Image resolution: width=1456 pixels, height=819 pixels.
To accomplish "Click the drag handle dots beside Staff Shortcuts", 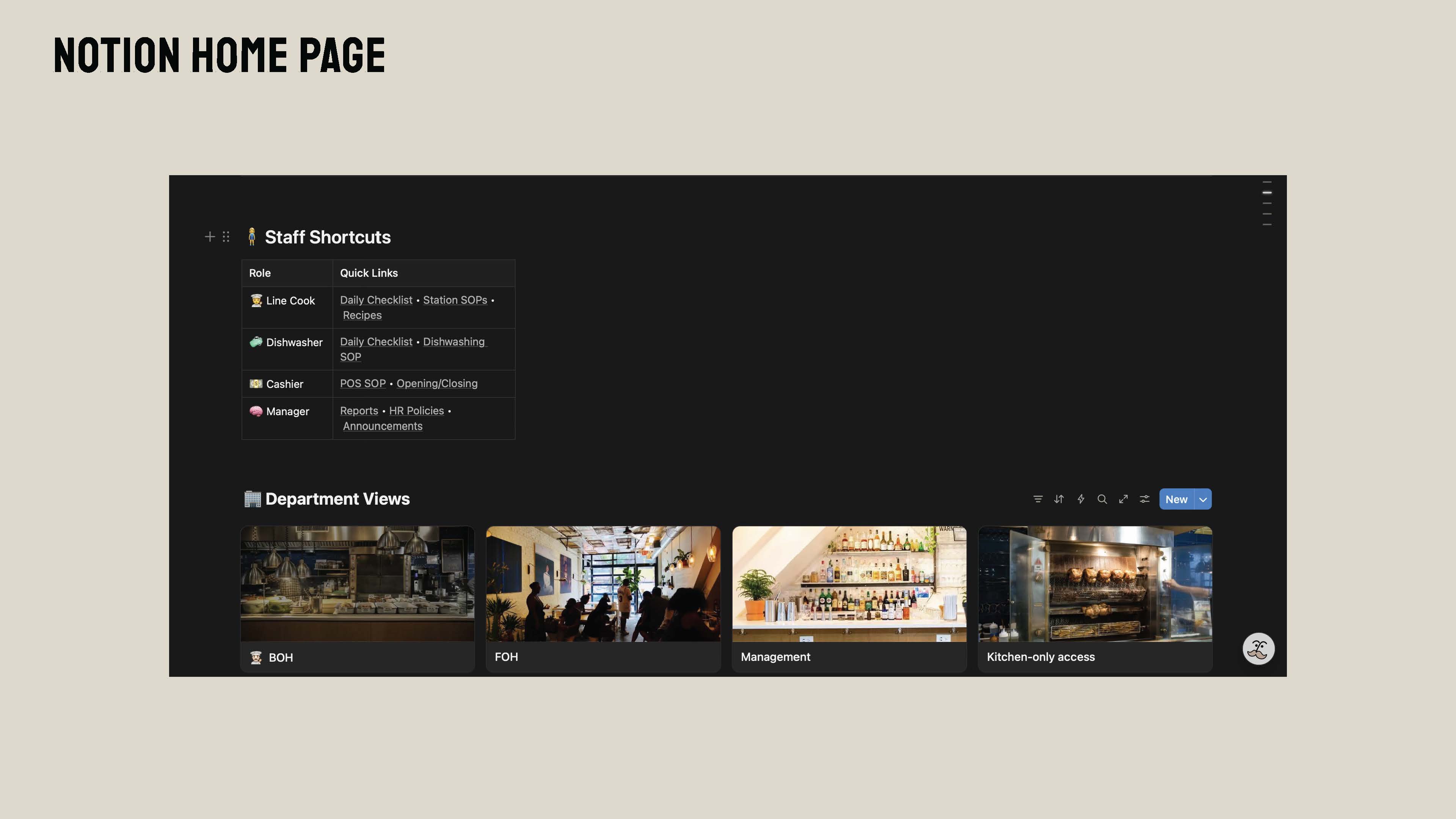I will point(226,237).
